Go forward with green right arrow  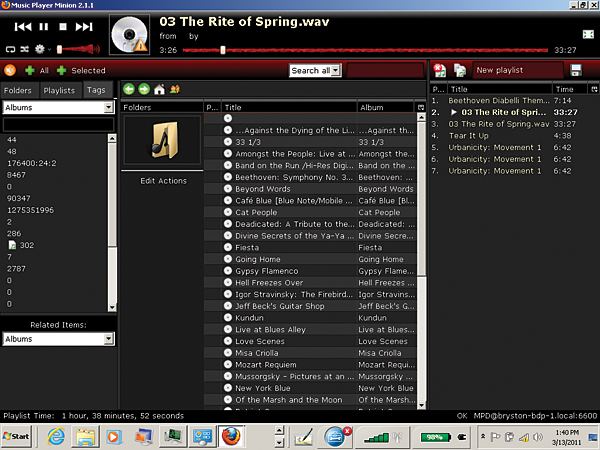[144, 89]
